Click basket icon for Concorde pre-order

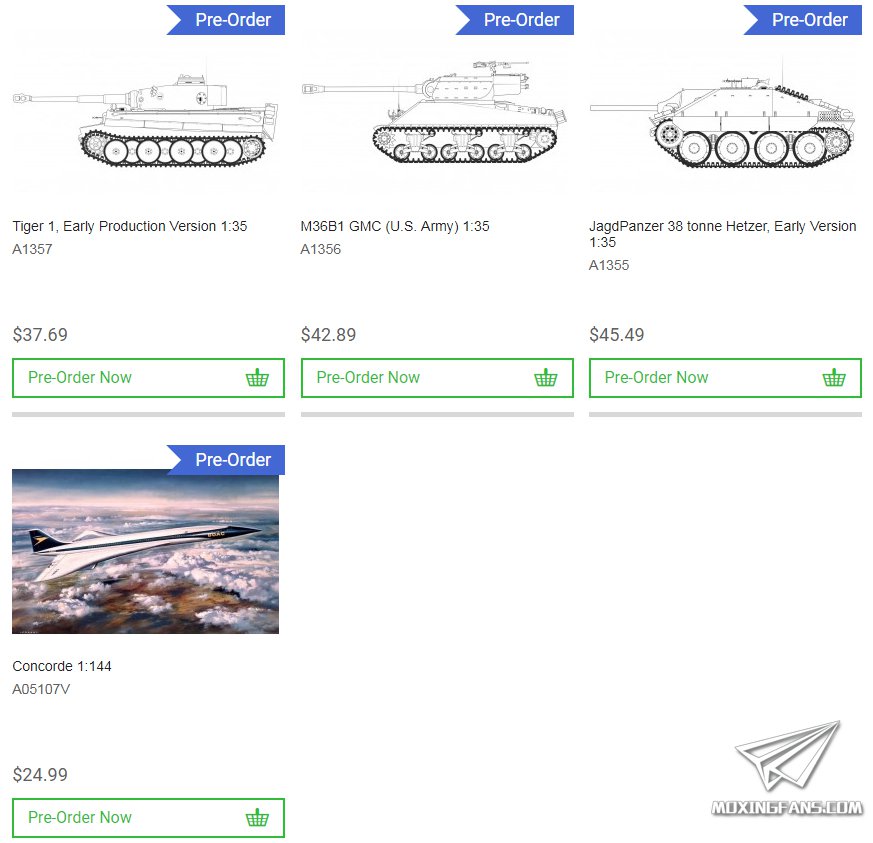(257, 817)
